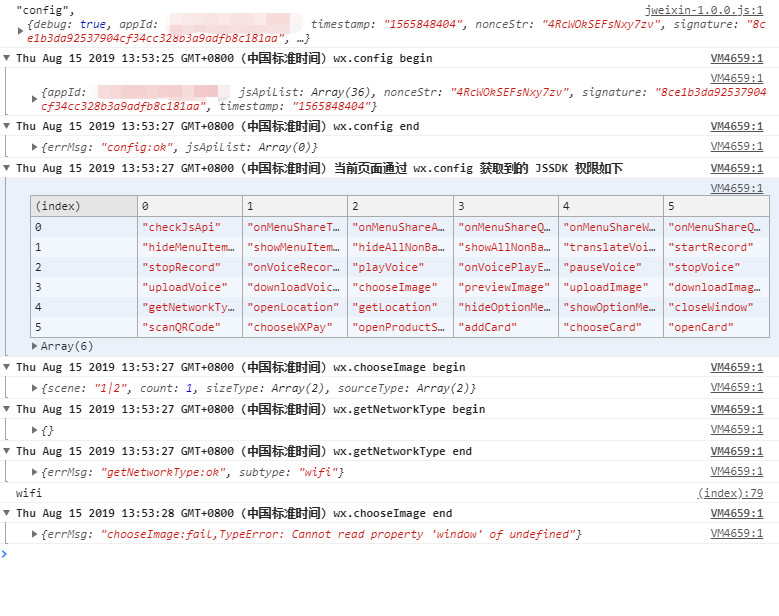Select the "scanQRCode" table cell
Viewport: 779px width, 616px height.
click(190, 327)
